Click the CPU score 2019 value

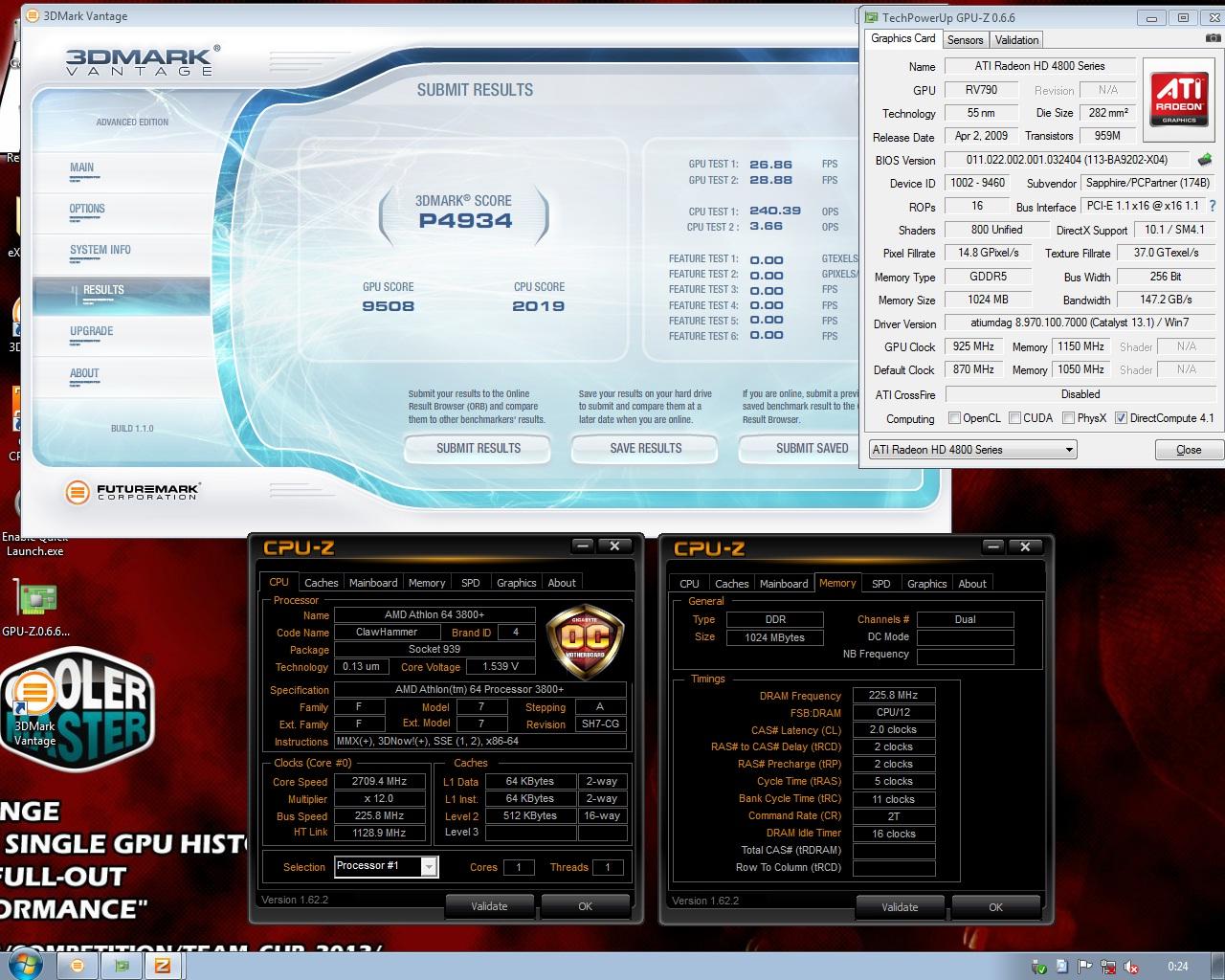[x=539, y=306]
